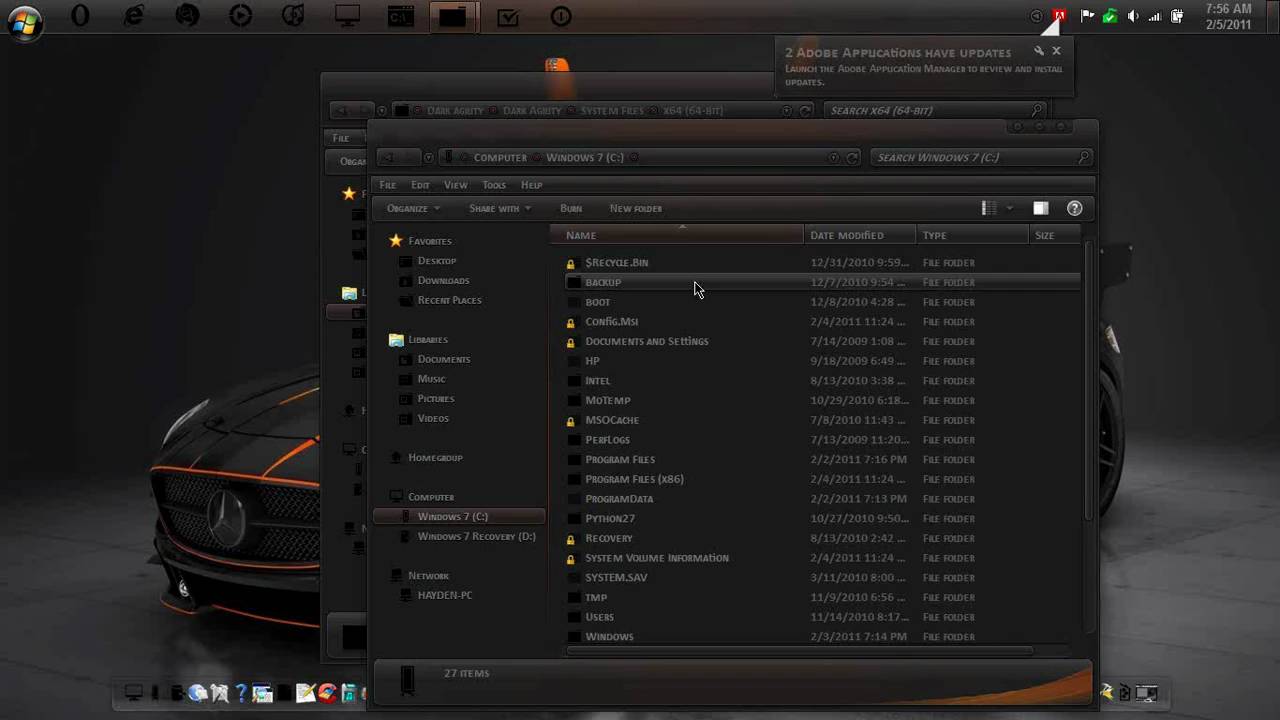The image size is (1280, 720).
Task: Select the System Volume Information folder
Action: click(656, 558)
